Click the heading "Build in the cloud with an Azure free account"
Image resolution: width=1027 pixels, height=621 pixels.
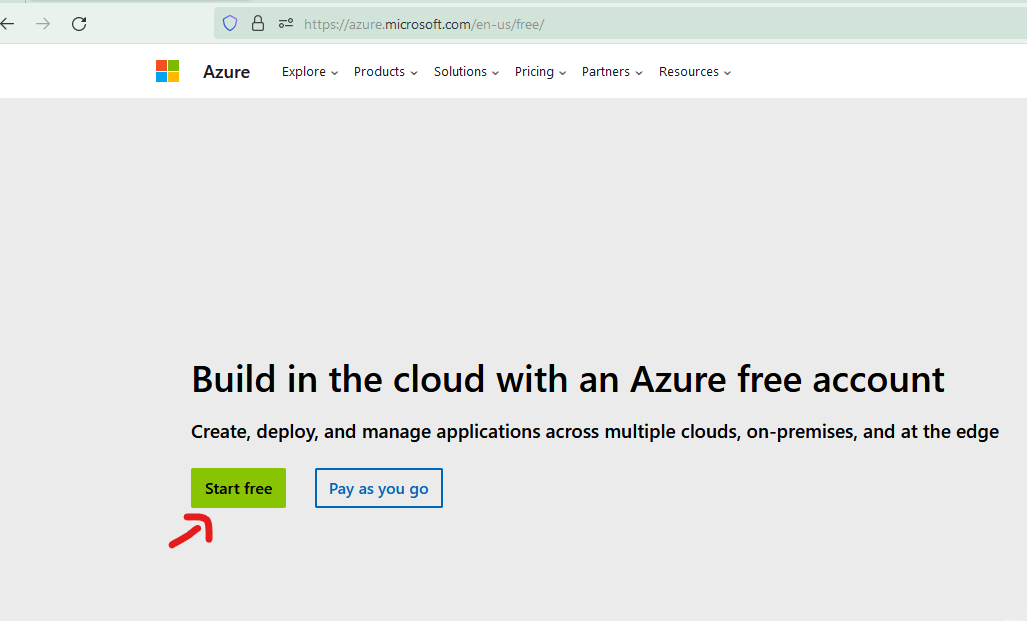coord(568,379)
